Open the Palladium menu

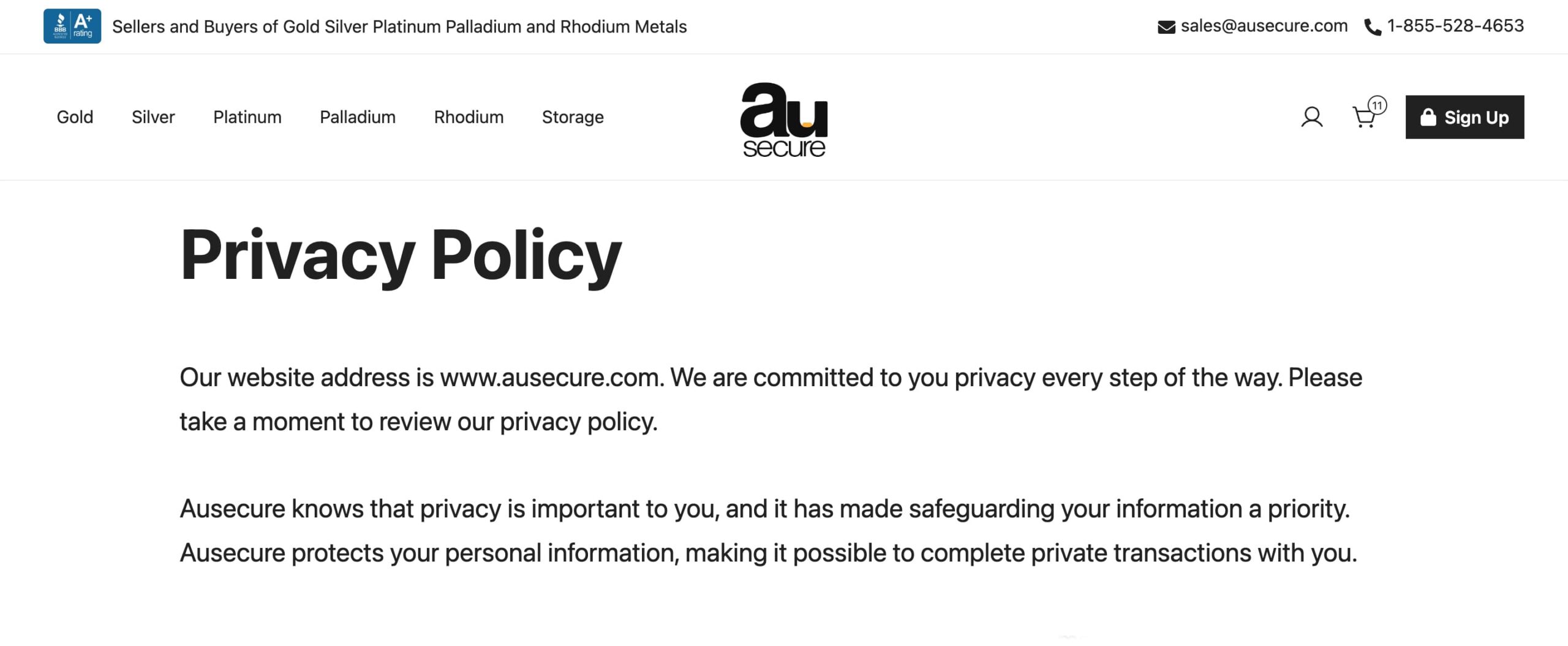pos(358,117)
